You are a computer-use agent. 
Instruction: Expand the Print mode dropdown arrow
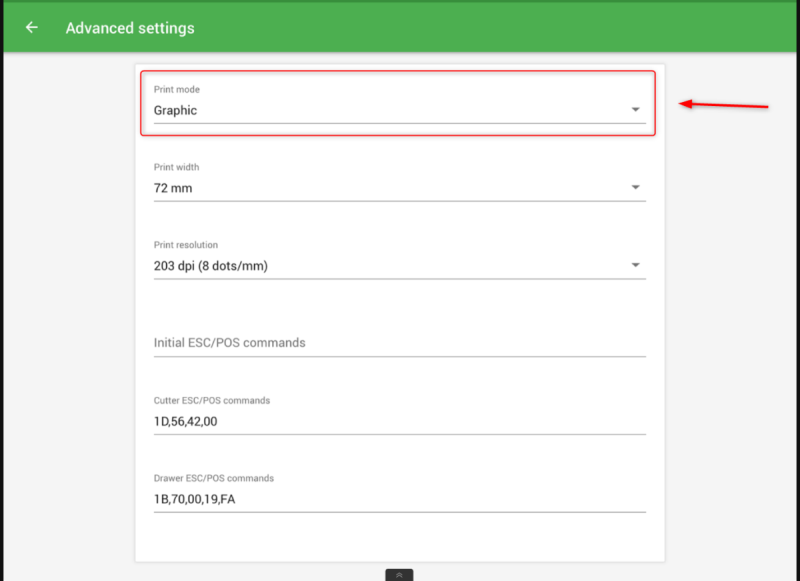pyautogui.click(x=635, y=110)
